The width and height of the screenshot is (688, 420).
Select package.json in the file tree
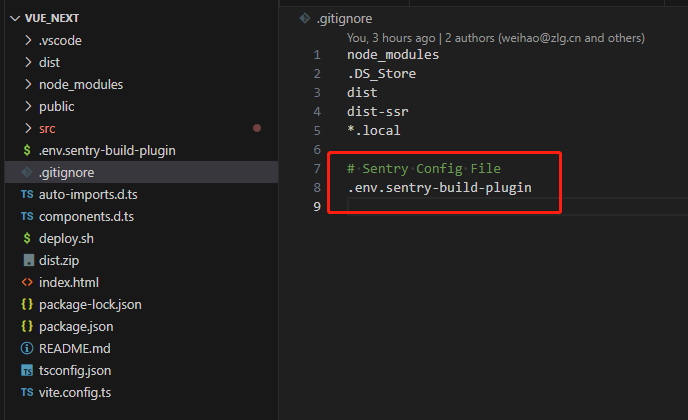[76, 326]
